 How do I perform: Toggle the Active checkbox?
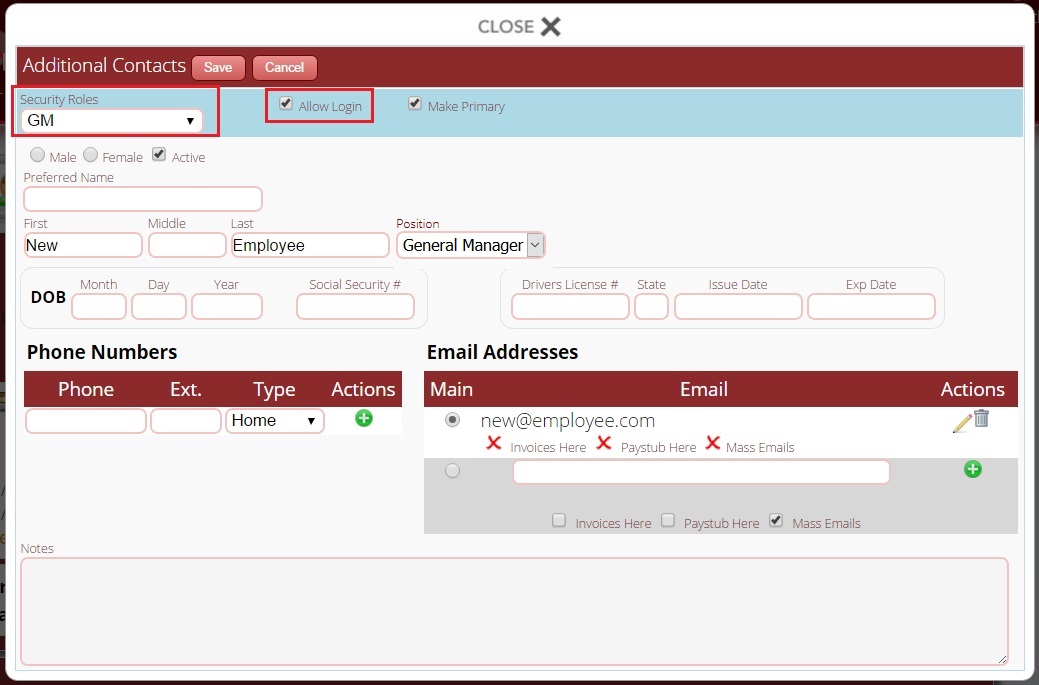point(159,155)
